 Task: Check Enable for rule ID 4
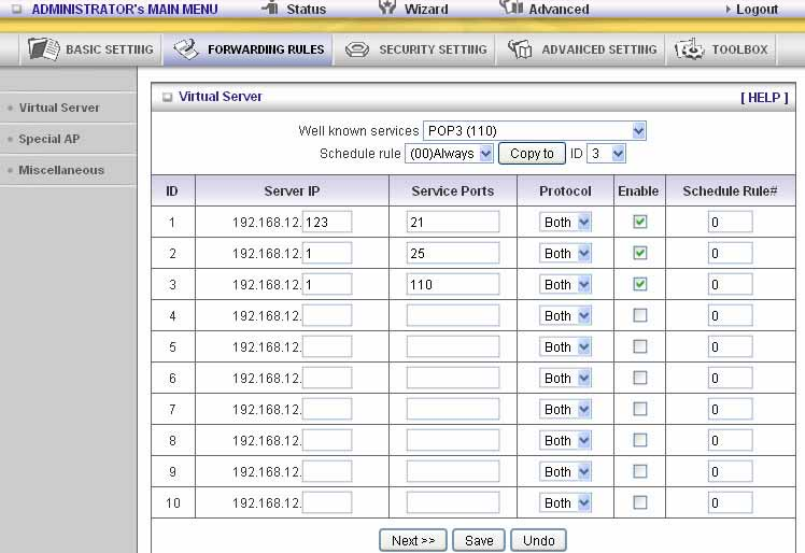[640, 315]
